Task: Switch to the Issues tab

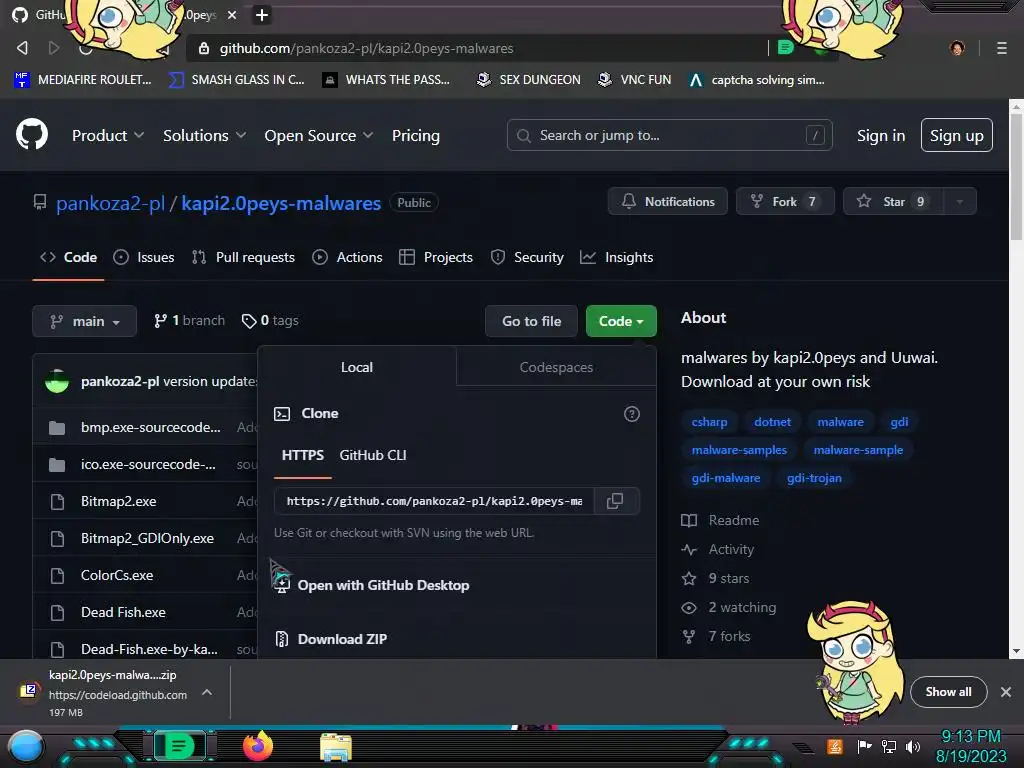Action: 144,257
